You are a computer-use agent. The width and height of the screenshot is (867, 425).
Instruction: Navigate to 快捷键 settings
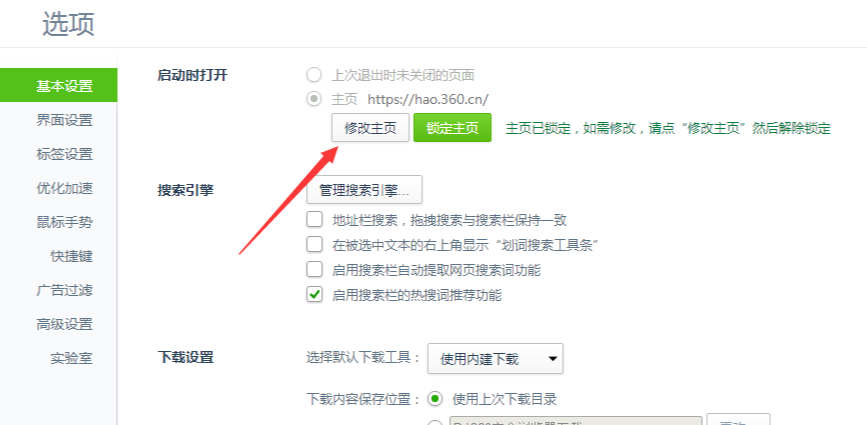point(71,256)
